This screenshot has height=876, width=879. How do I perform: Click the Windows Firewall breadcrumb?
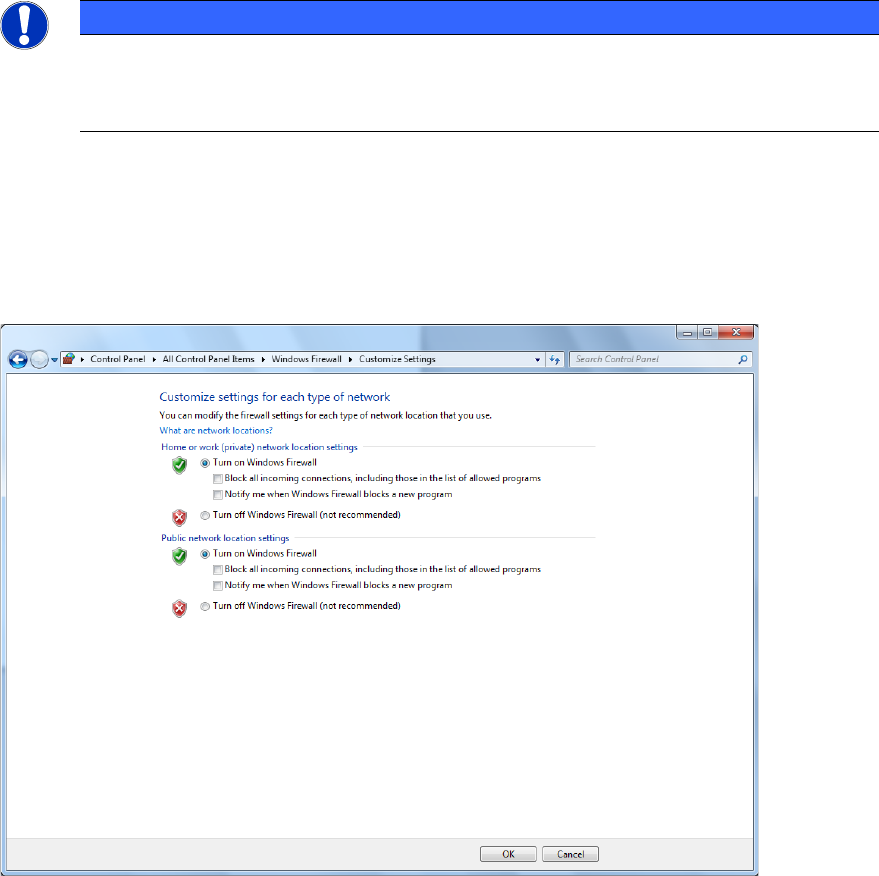point(307,359)
